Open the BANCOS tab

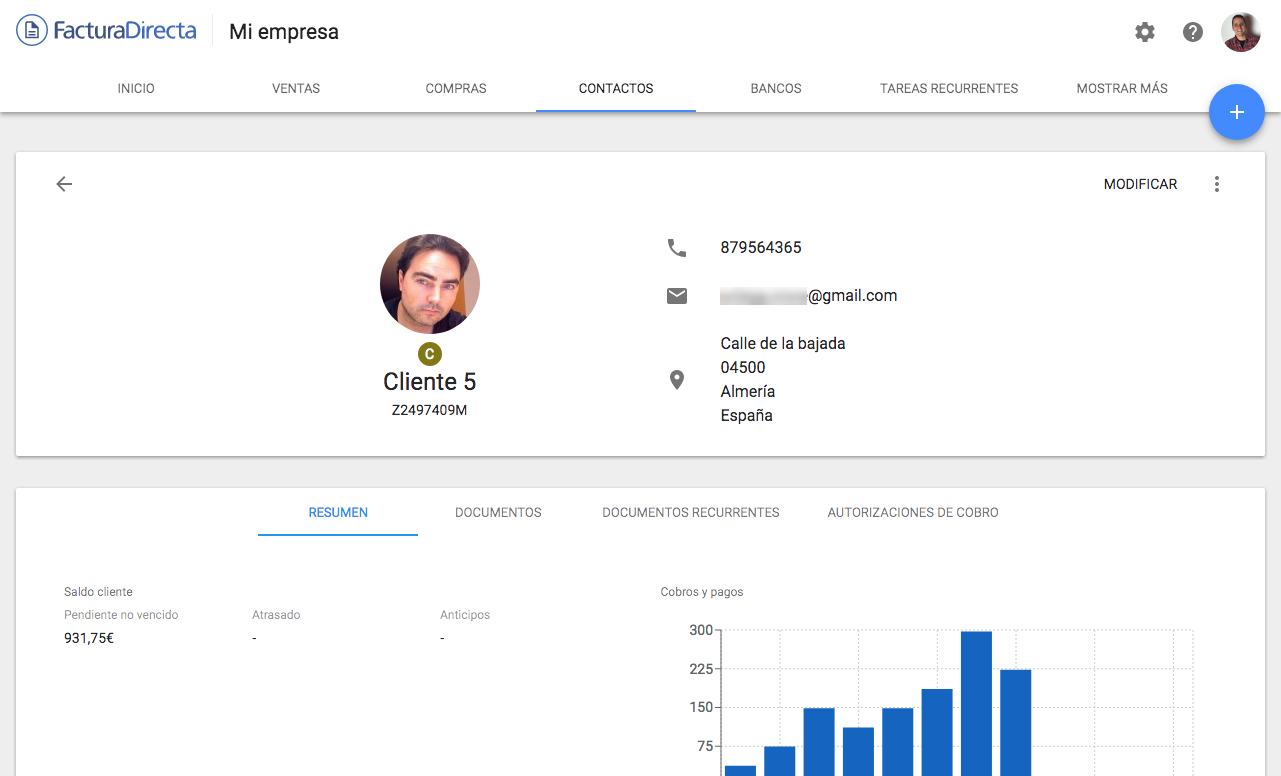click(x=776, y=88)
